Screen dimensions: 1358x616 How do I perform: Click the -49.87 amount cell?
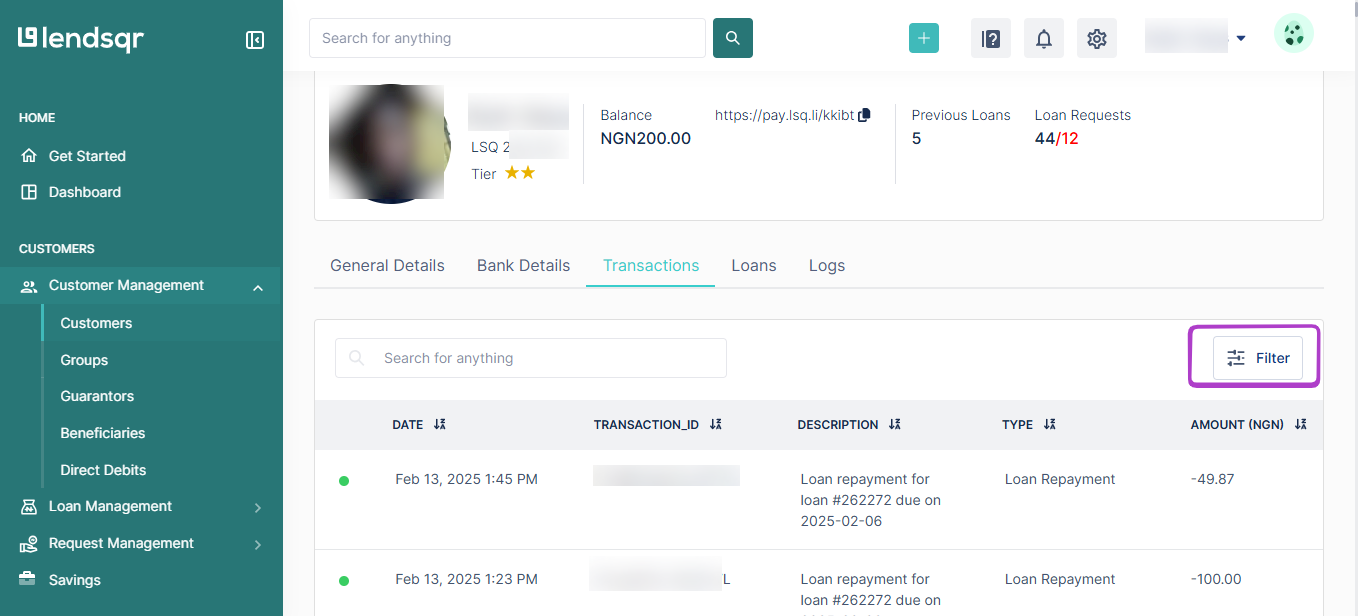1213,479
